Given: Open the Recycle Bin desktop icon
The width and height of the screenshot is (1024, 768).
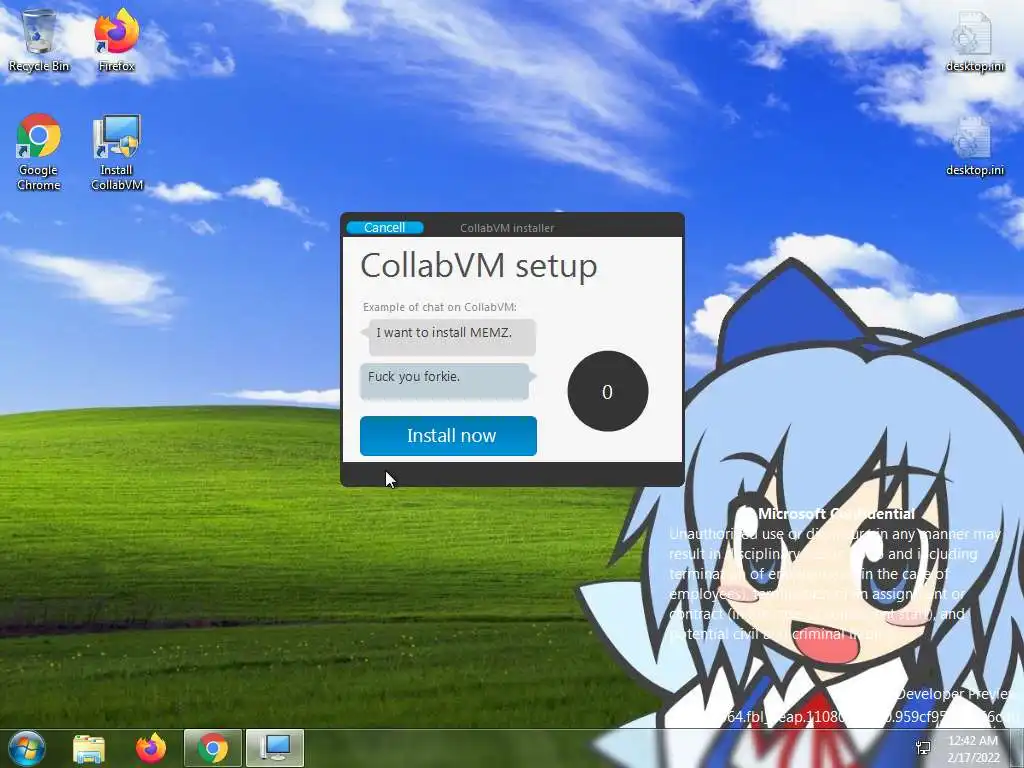Looking at the screenshot, I should [39, 41].
